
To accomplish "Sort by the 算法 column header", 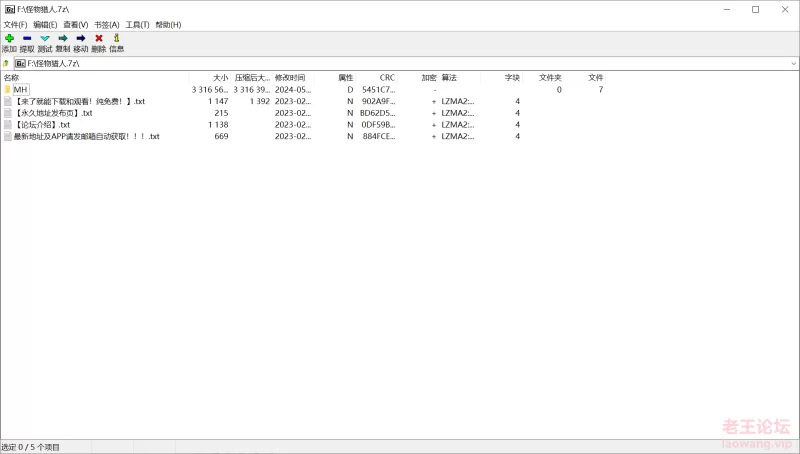I will click(460, 78).
